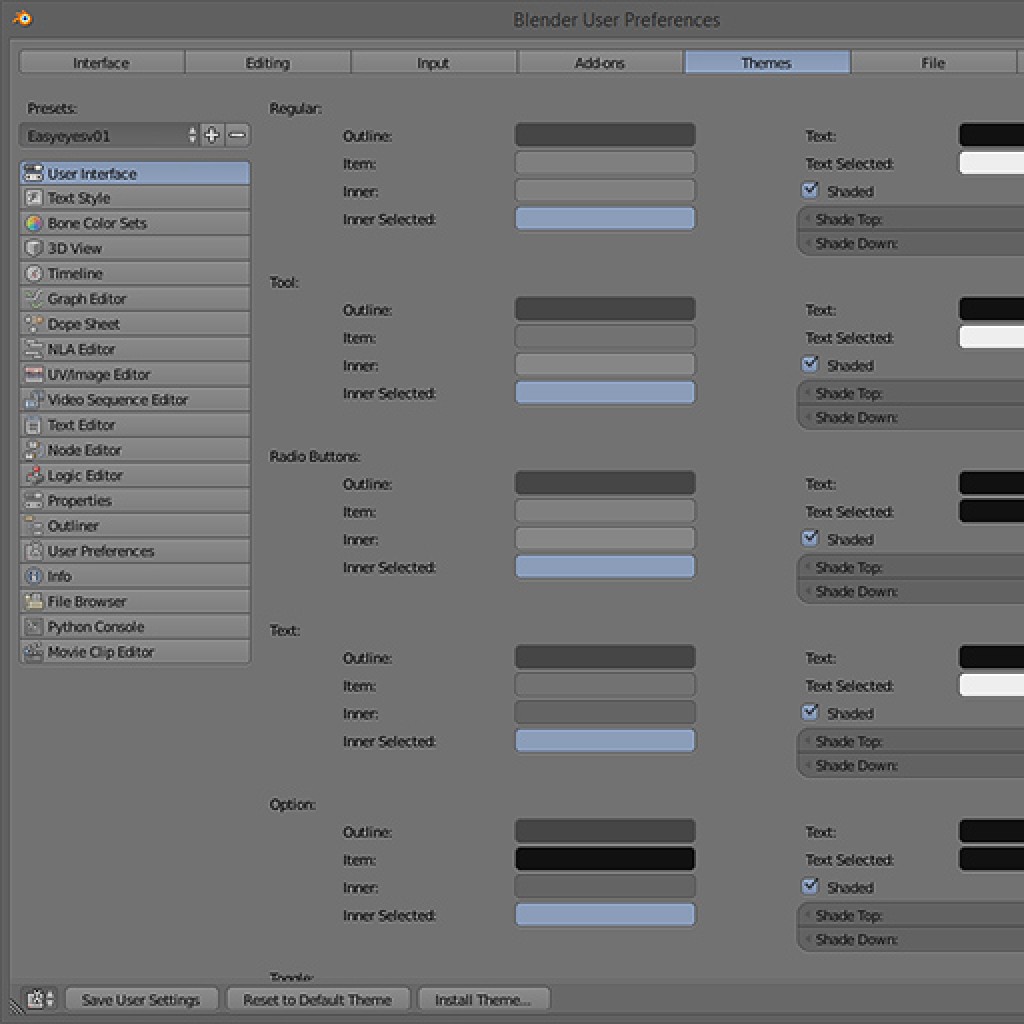Open the theme presets dropdown
The image size is (1024, 1024).
point(100,135)
